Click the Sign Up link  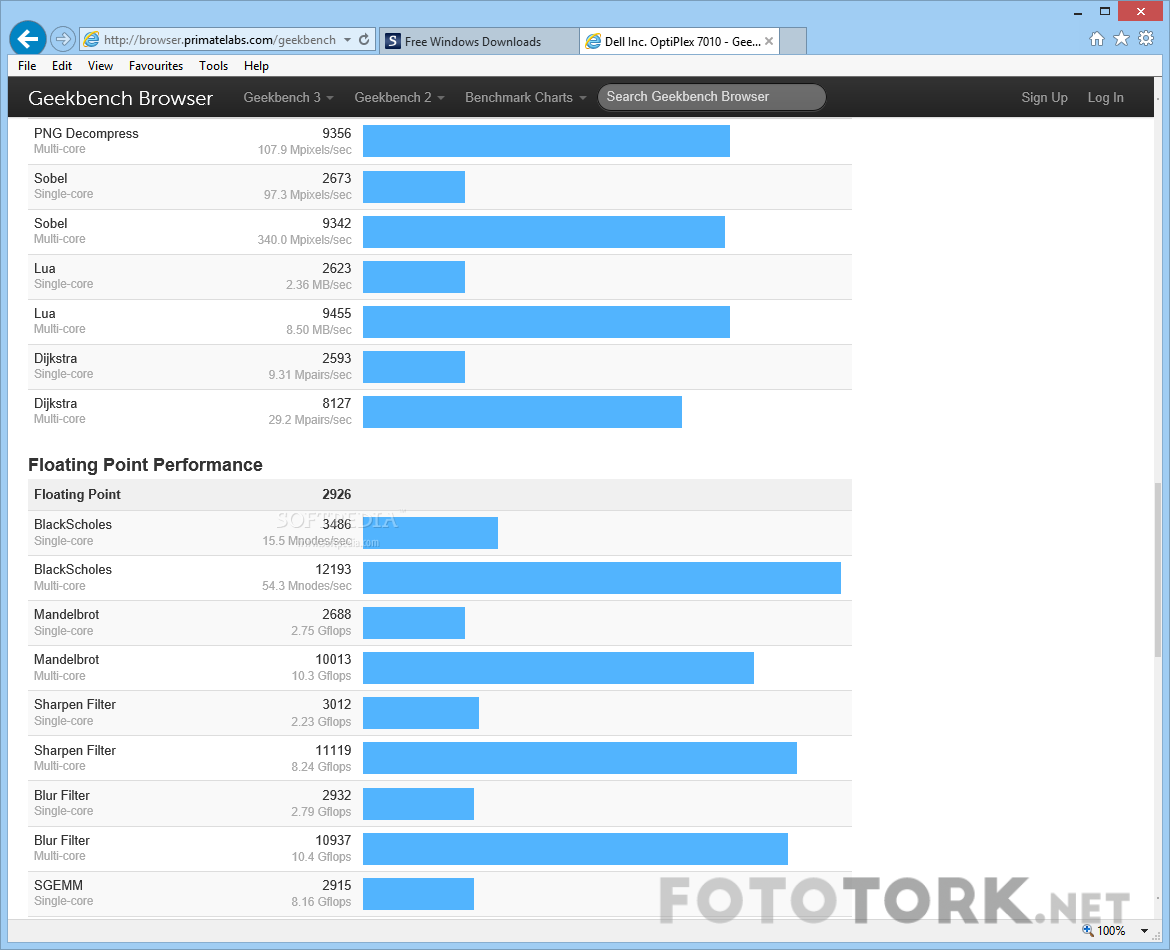click(x=1044, y=97)
